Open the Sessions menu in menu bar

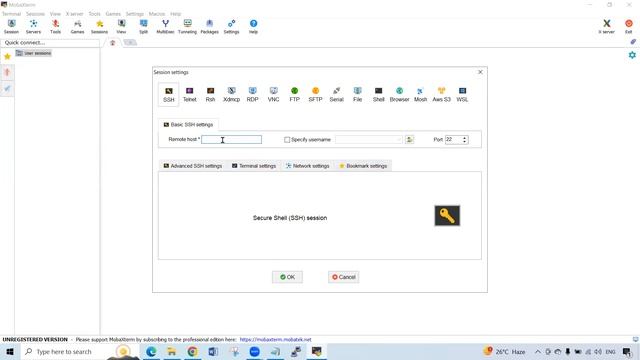pyautogui.click(x=36, y=14)
